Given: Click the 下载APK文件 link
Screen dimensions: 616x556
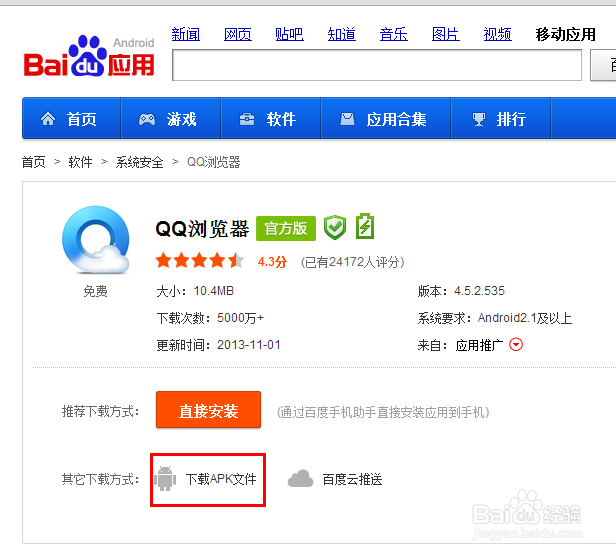Looking at the screenshot, I should [221, 479].
